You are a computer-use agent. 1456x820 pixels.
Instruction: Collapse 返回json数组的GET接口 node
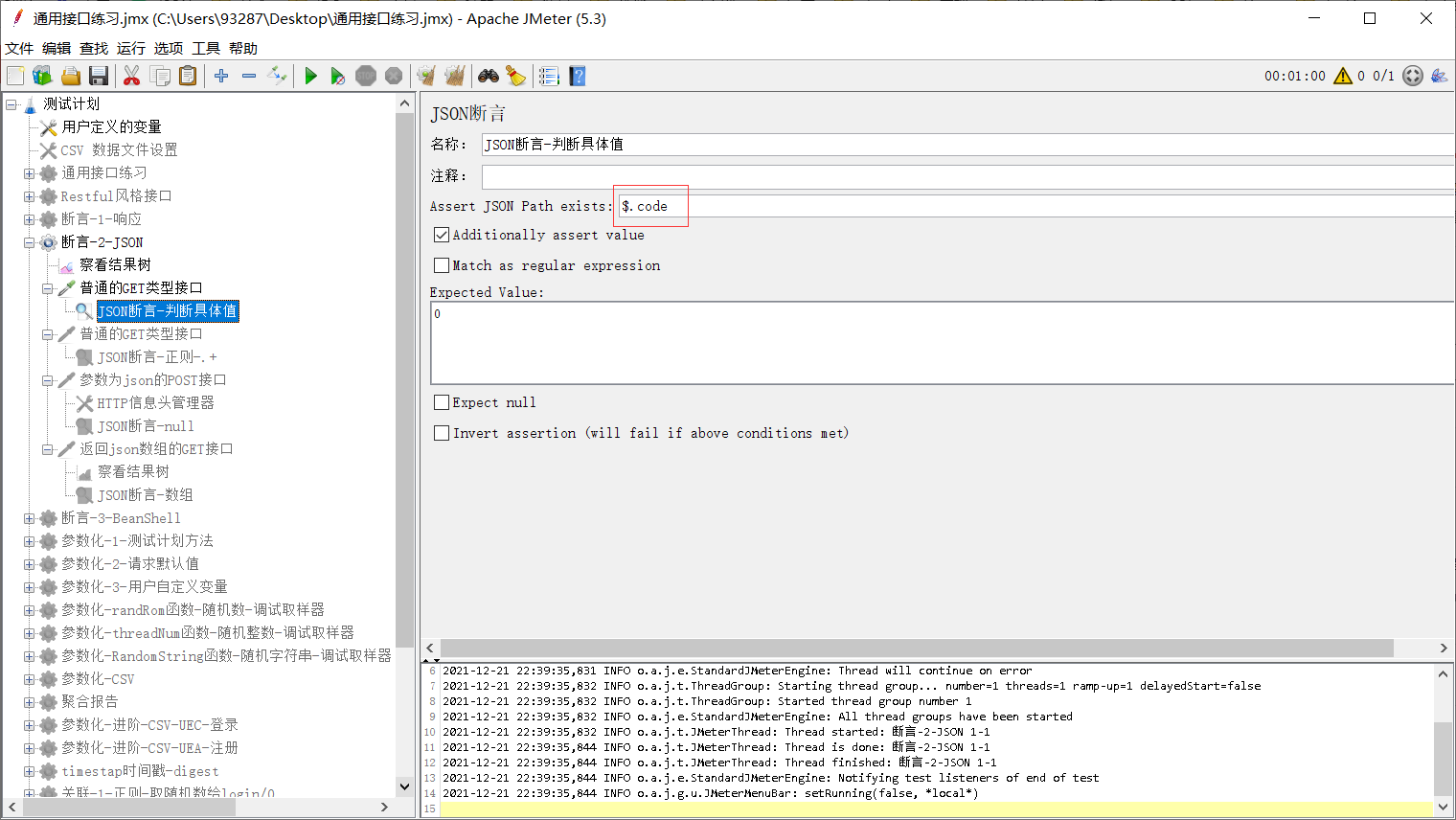[x=48, y=449]
